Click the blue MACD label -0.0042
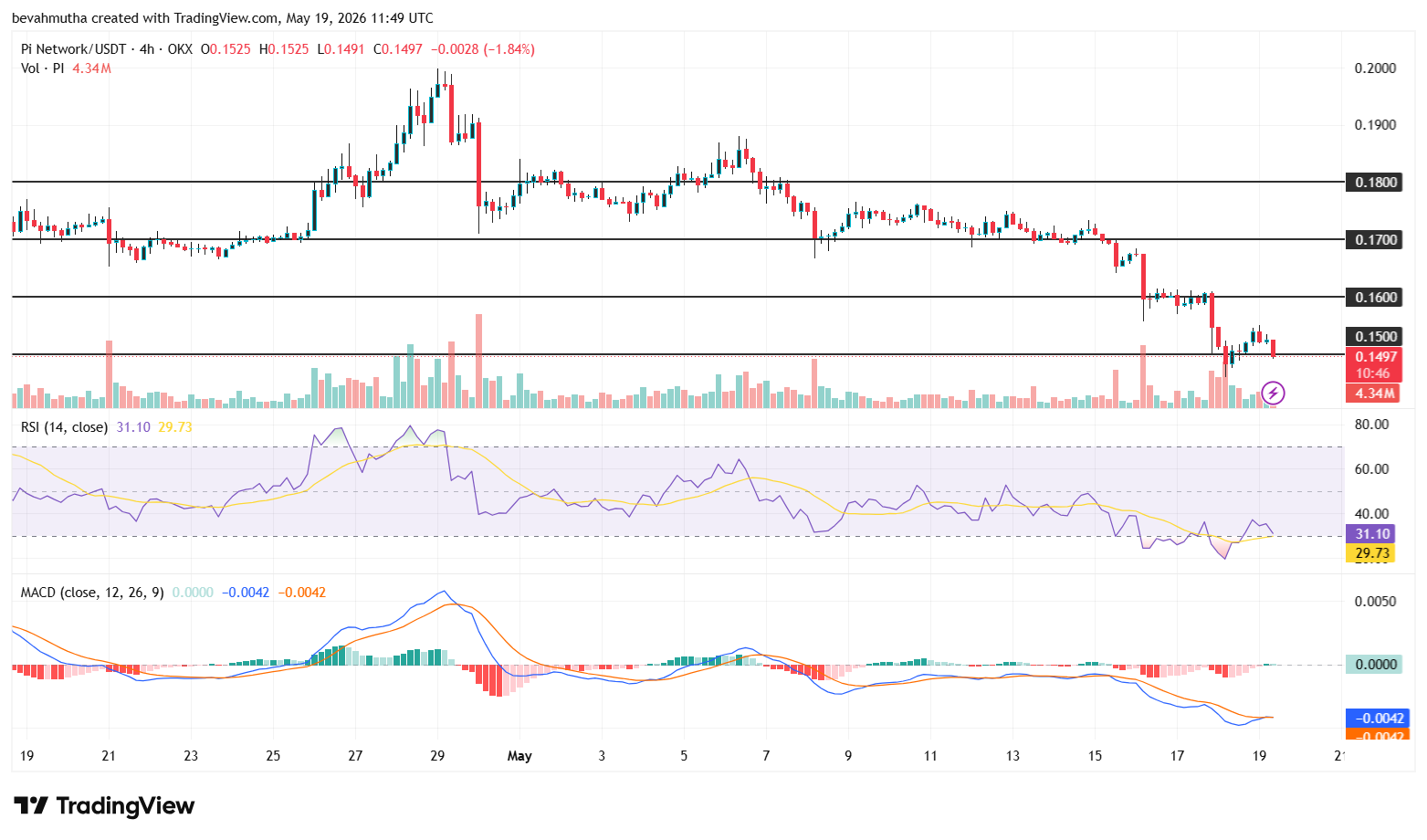1427x840 pixels. (1377, 718)
